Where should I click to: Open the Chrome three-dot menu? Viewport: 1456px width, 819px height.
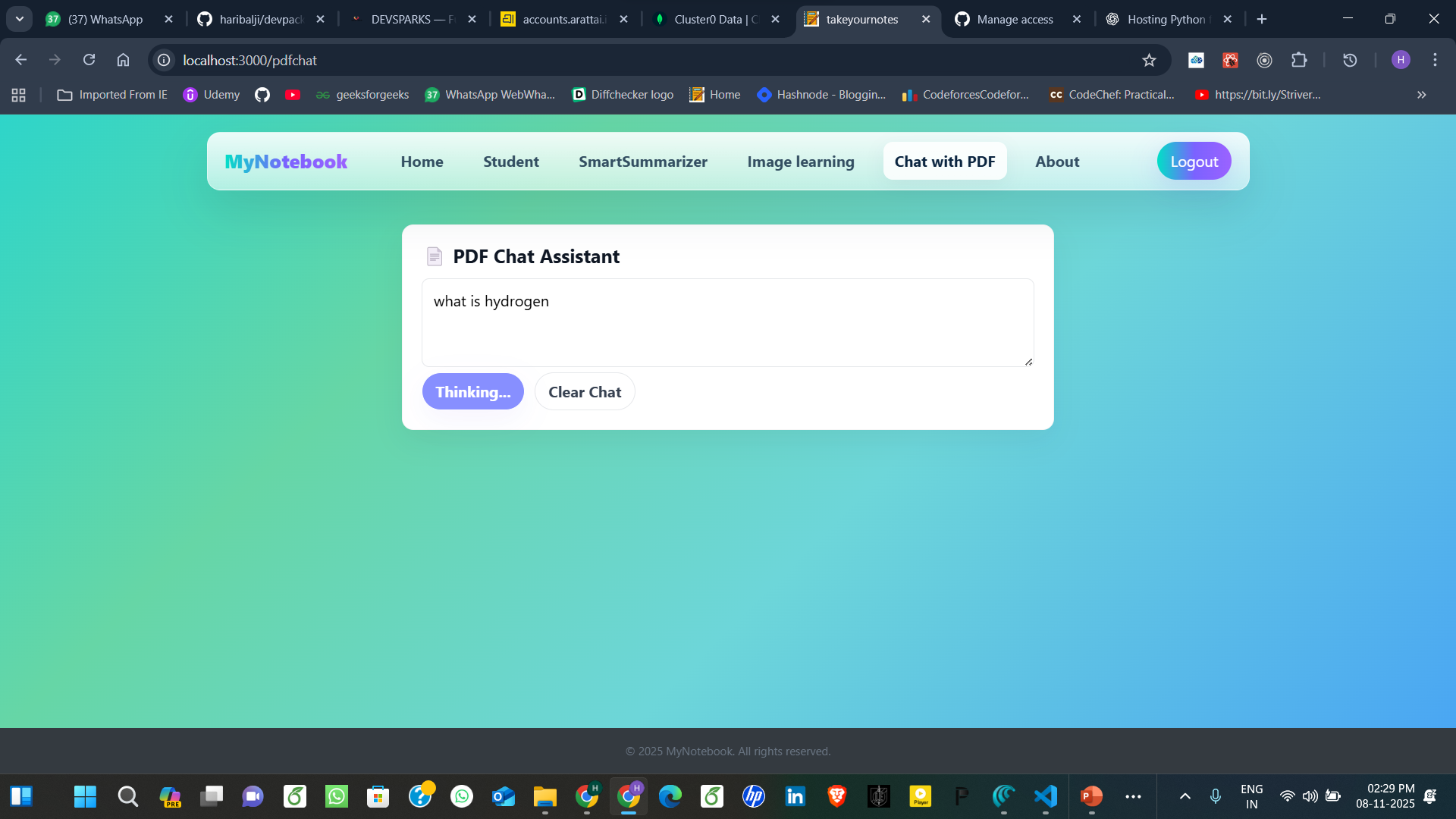pyautogui.click(x=1435, y=60)
